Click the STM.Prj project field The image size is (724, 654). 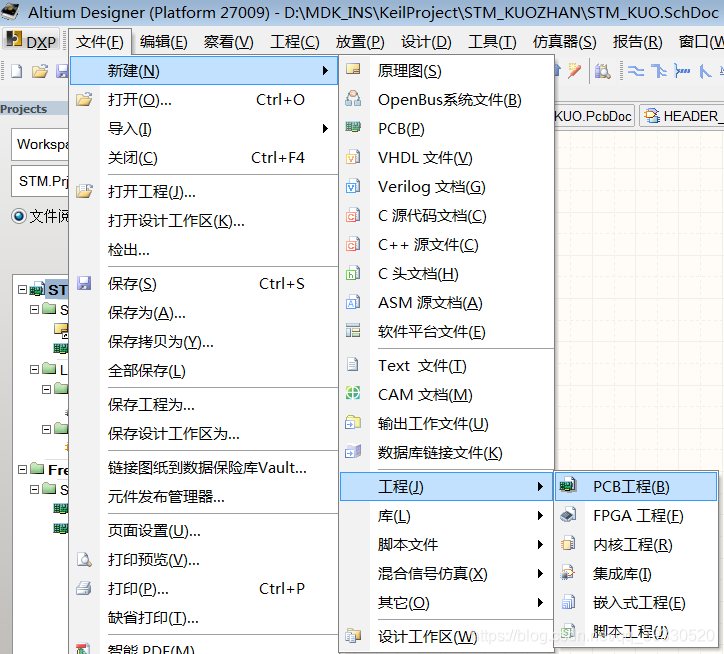point(40,181)
